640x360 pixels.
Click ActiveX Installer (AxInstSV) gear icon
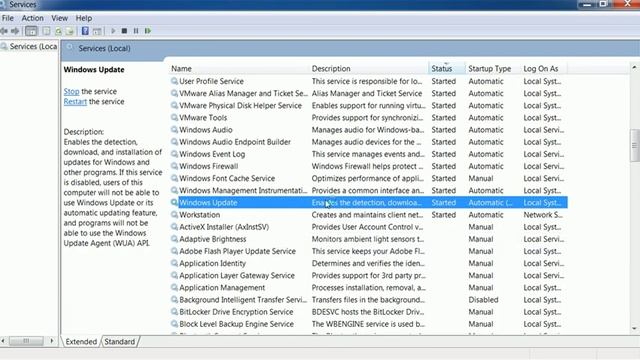(174, 227)
